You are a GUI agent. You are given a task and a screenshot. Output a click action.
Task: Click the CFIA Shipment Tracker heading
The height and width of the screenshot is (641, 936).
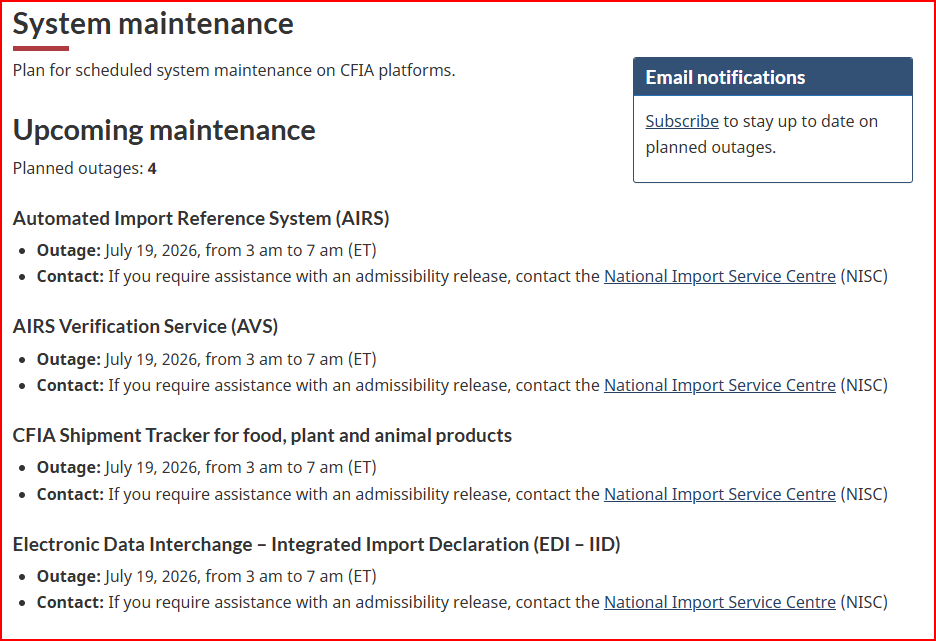coord(262,436)
